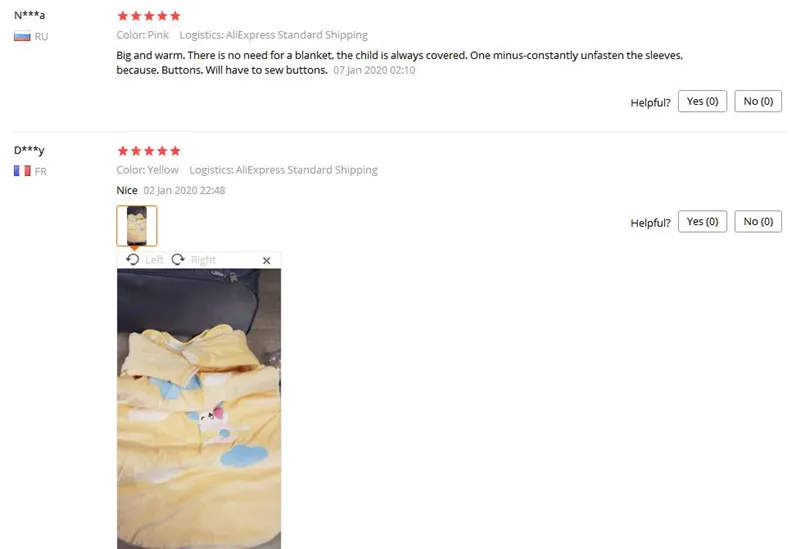This screenshot has height=549, width=800.
Task: Click the 'Right' rotate label
Action: tap(203, 260)
